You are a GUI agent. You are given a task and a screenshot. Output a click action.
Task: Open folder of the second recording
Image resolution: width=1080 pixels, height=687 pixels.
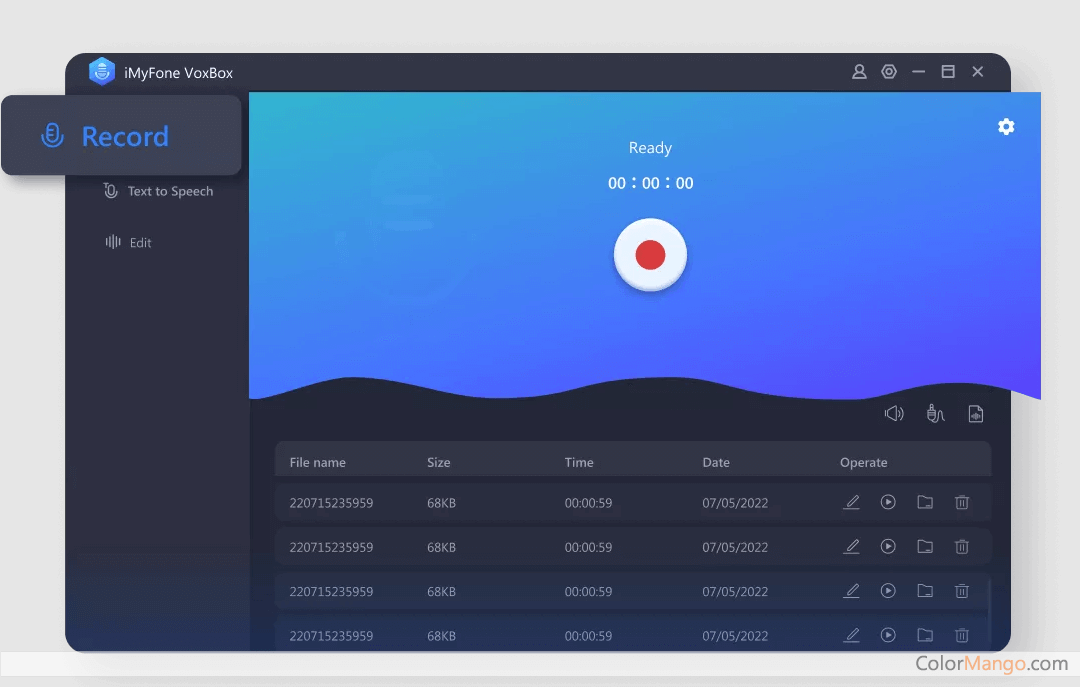(925, 547)
